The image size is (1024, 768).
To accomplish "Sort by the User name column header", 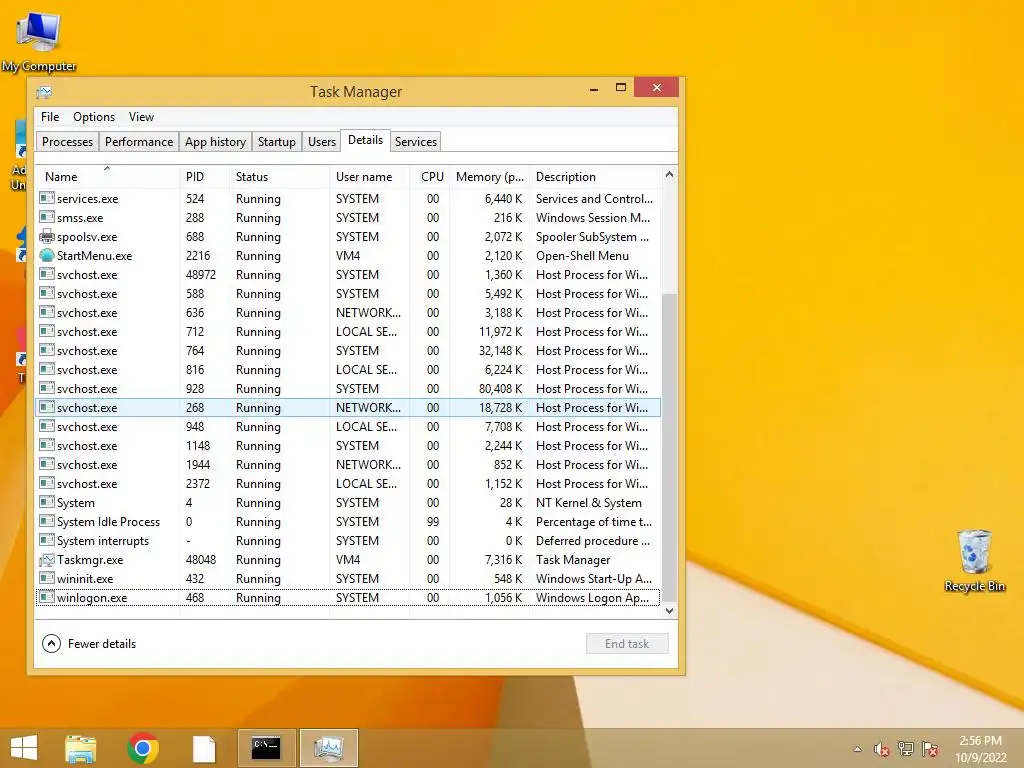I will [x=370, y=176].
